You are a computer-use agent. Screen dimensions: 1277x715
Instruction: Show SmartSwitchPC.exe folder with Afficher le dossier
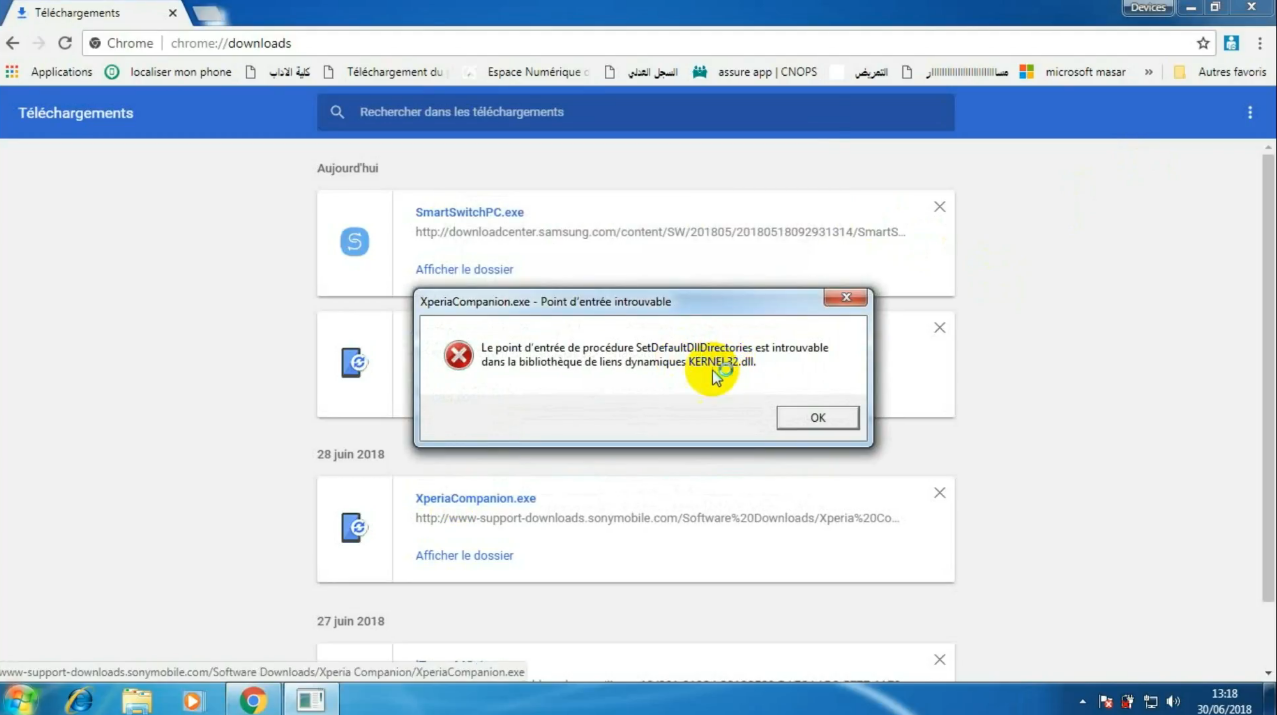pos(464,269)
